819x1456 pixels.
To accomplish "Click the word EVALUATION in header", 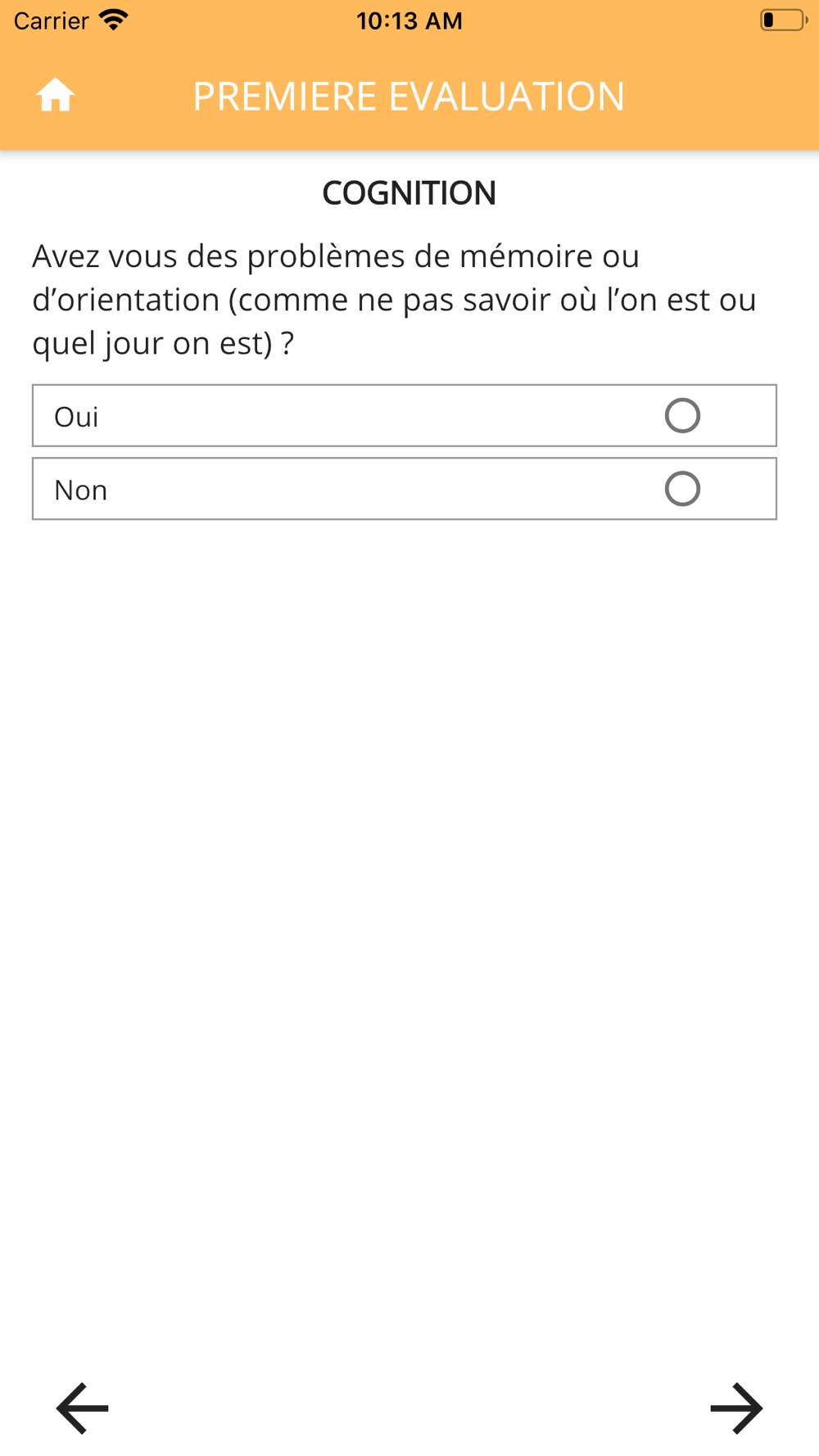I will click(x=506, y=96).
